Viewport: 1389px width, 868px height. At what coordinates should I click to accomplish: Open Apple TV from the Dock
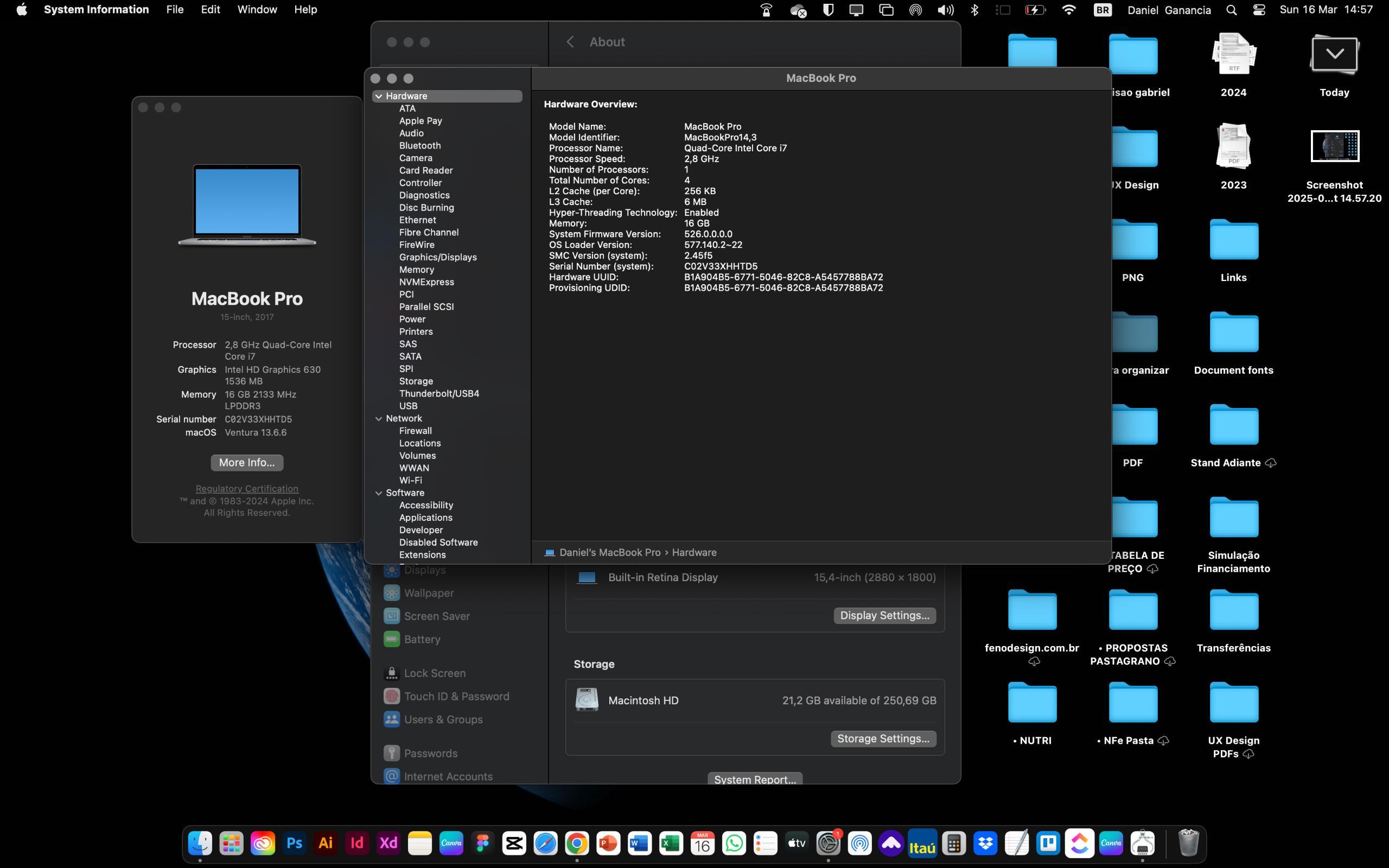click(x=797, y=843)
